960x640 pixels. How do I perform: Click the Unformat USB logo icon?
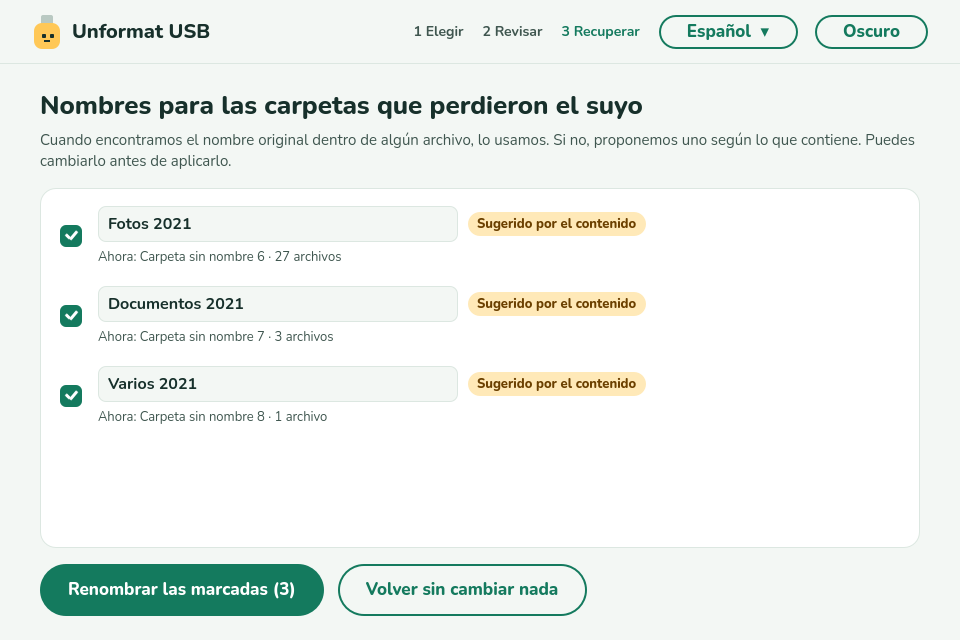coord(47,32)
